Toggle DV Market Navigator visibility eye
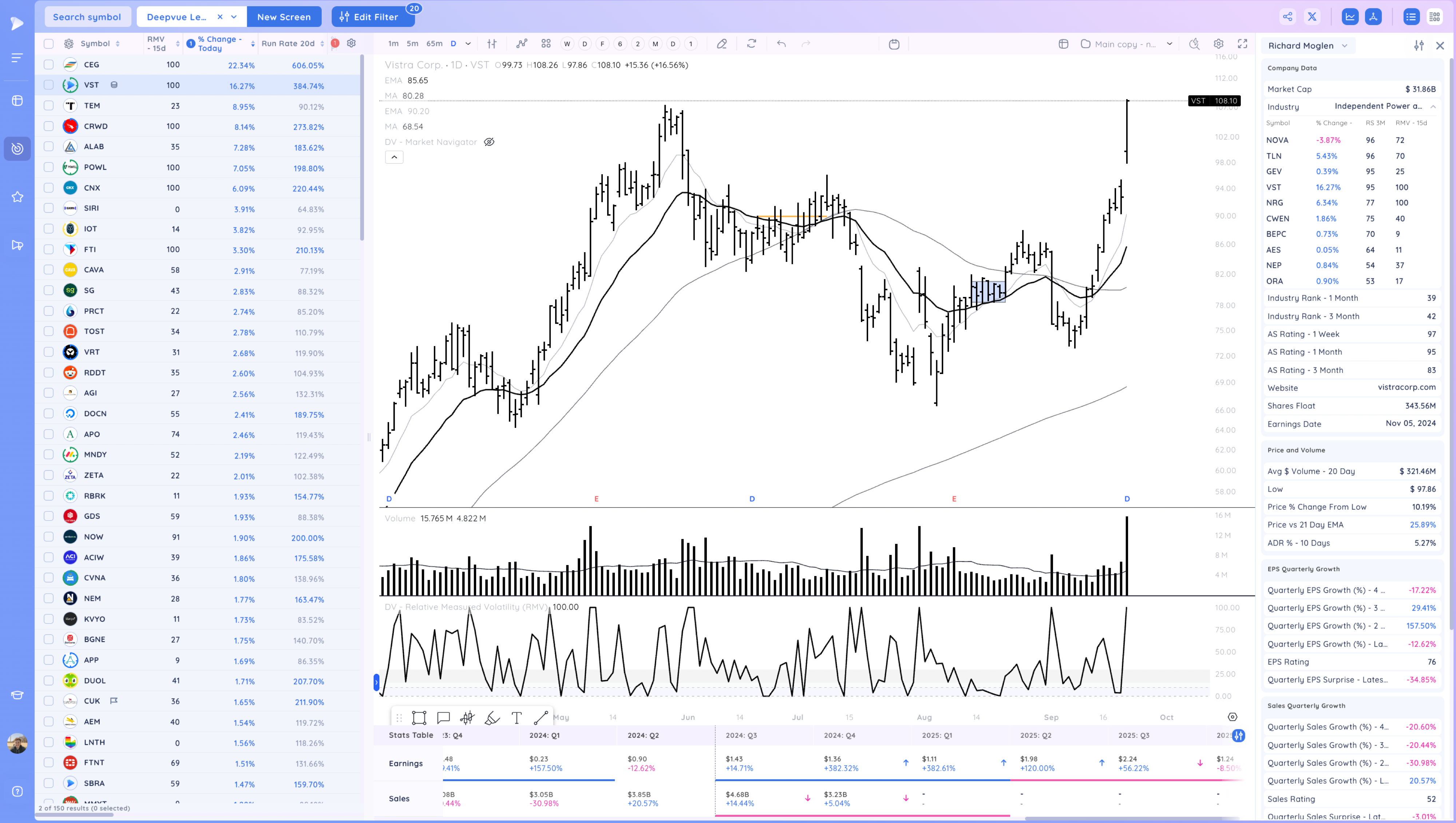The width and height of the screenshot is (1456, 823). pos(489,142)
